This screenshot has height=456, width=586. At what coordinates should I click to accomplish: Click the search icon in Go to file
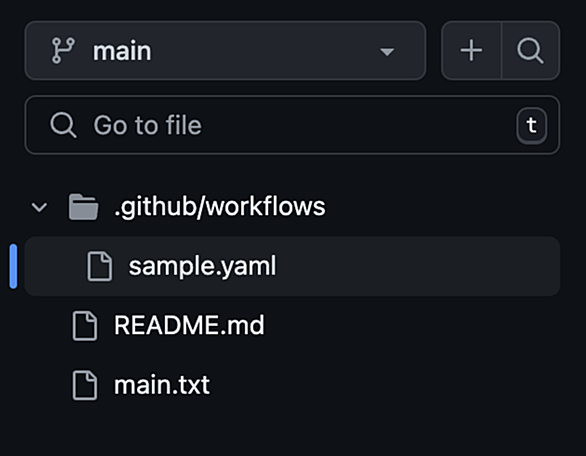pyautogui.click(x=64, y=125)
